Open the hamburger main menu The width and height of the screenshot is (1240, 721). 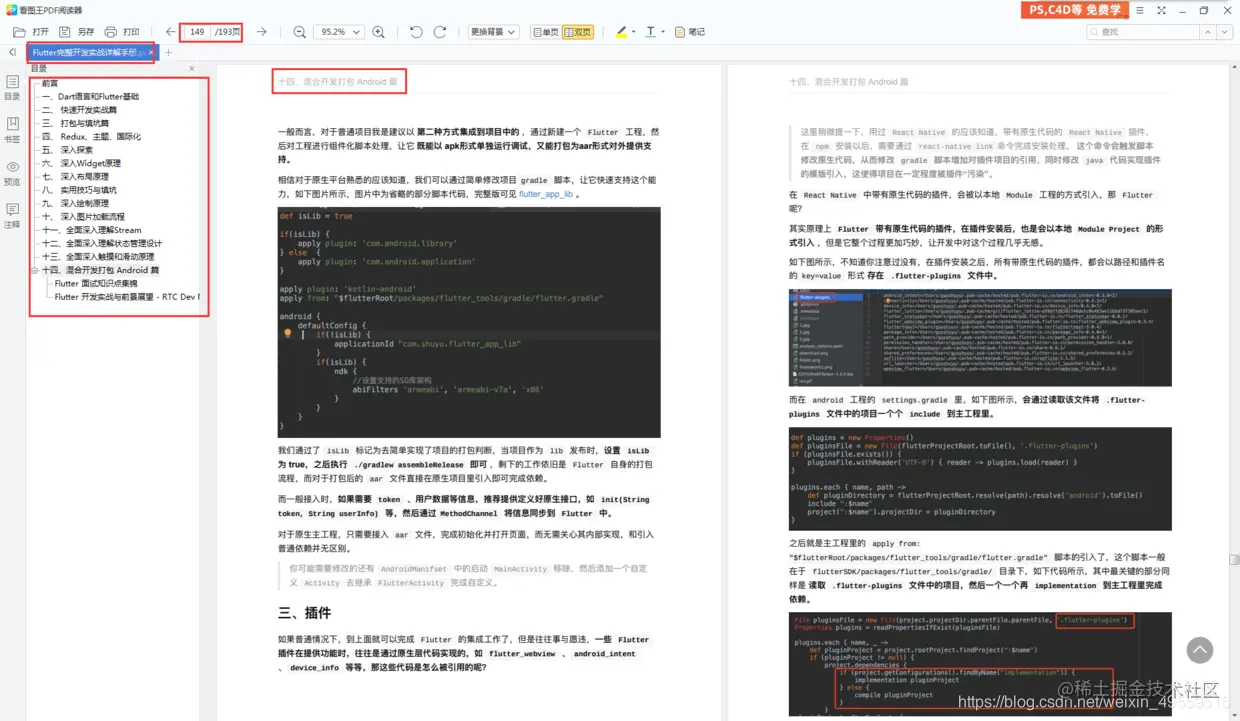tap(1140, 10)
